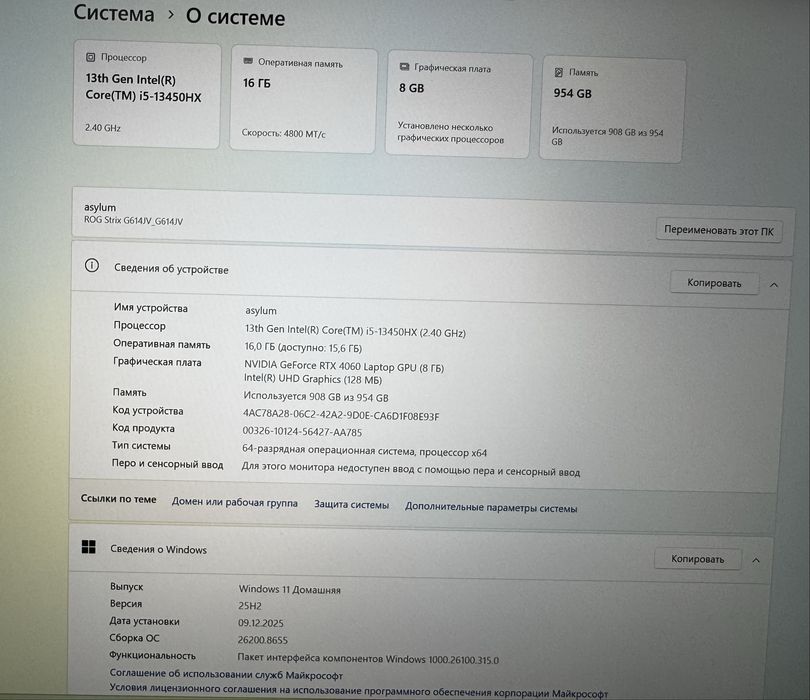Screen dimensions: 810x700
Task: Open the Microsoft software license terms link
Action: tap(359, 691)
